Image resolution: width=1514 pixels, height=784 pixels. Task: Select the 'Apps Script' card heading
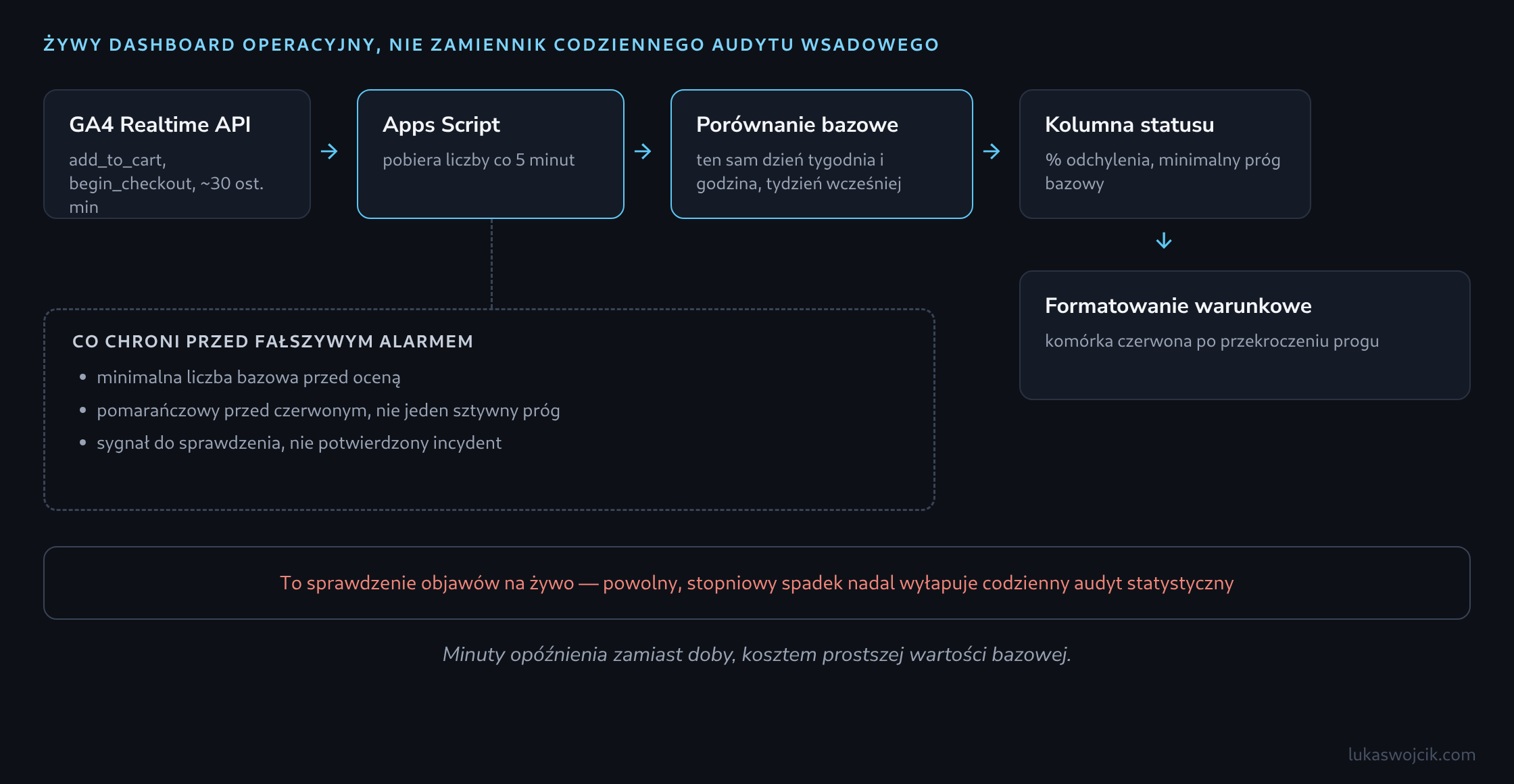tap(441, 126)
